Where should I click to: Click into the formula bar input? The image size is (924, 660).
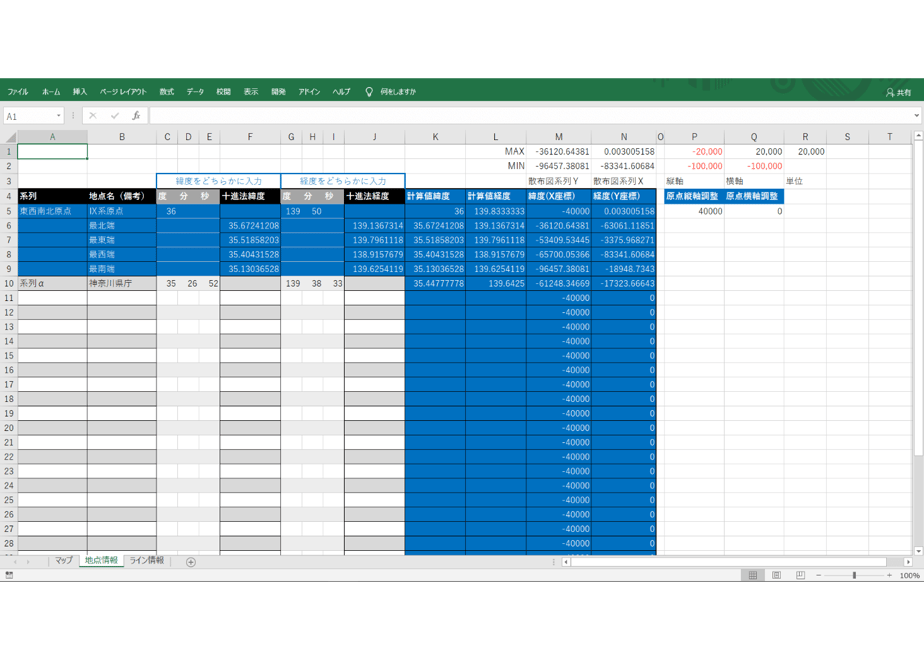pyautogui.click(x=530, y=116)
